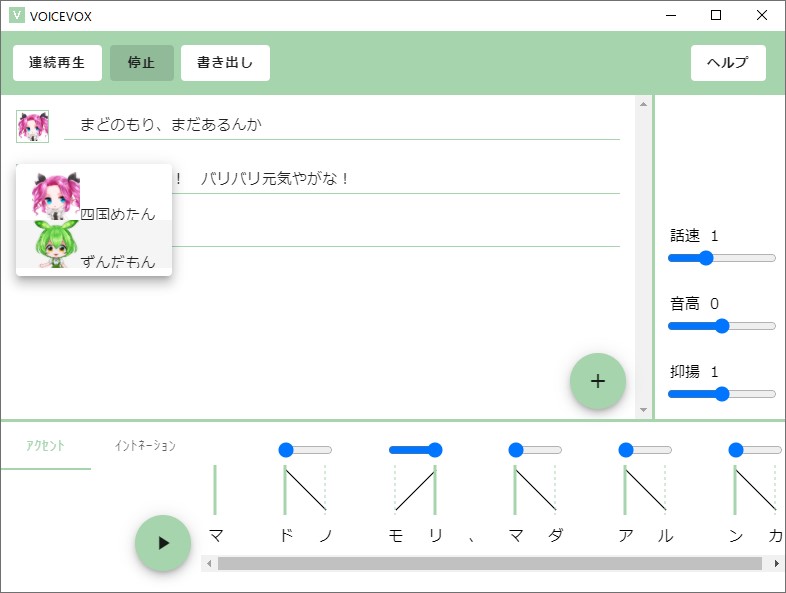Click the mora ン in accent panel
The width and height of the screenshot is (786, 593).
point(736,536)
